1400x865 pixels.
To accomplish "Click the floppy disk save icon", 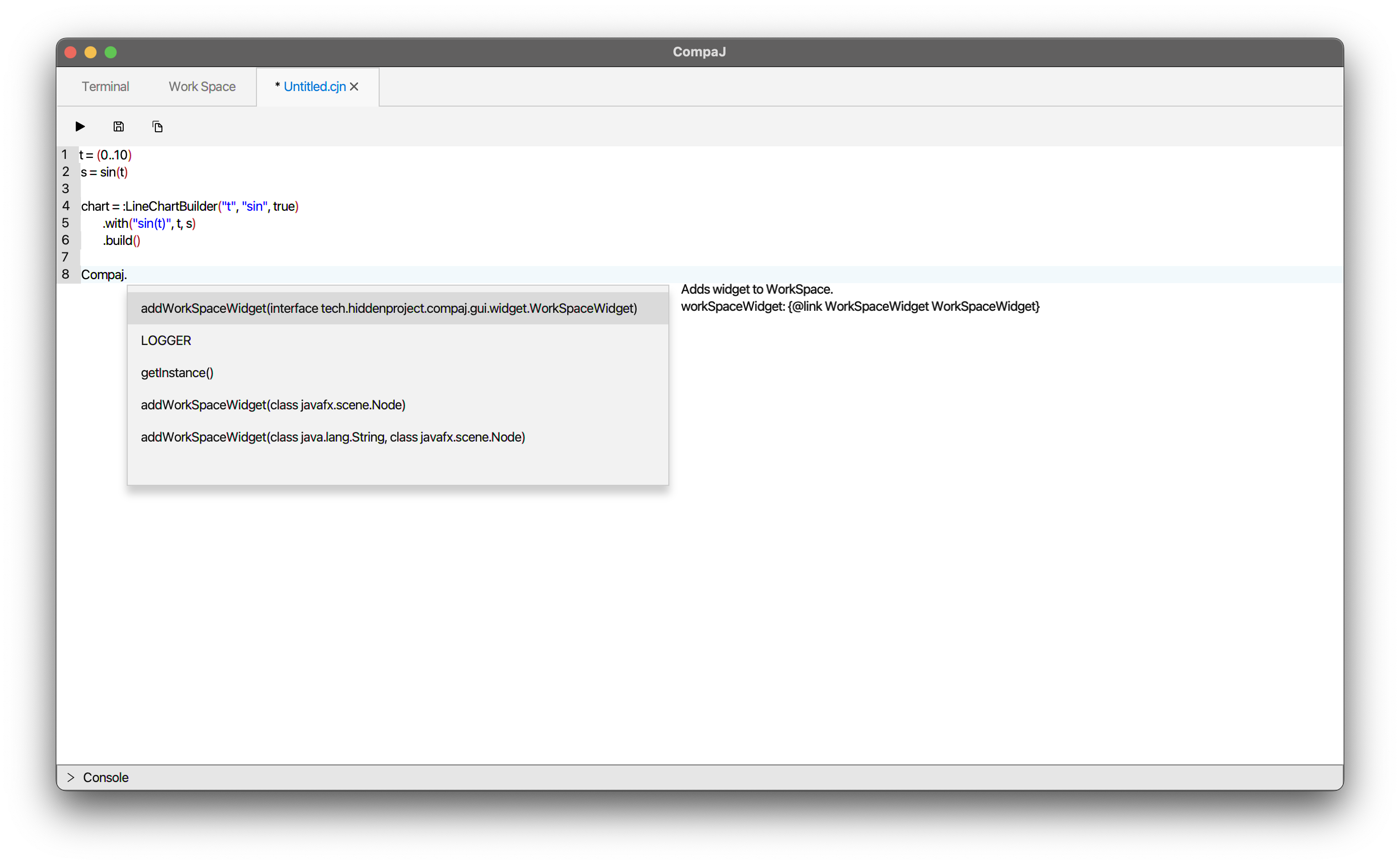I will pos(118,126).
